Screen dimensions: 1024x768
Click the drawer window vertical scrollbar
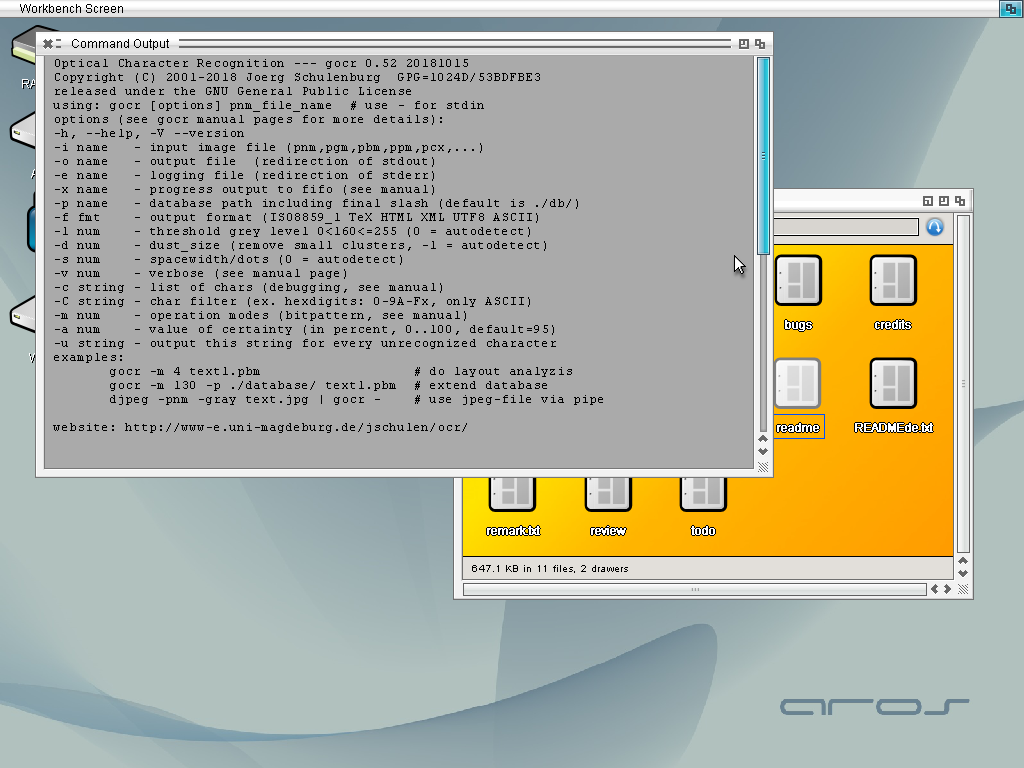click(963, 384)
